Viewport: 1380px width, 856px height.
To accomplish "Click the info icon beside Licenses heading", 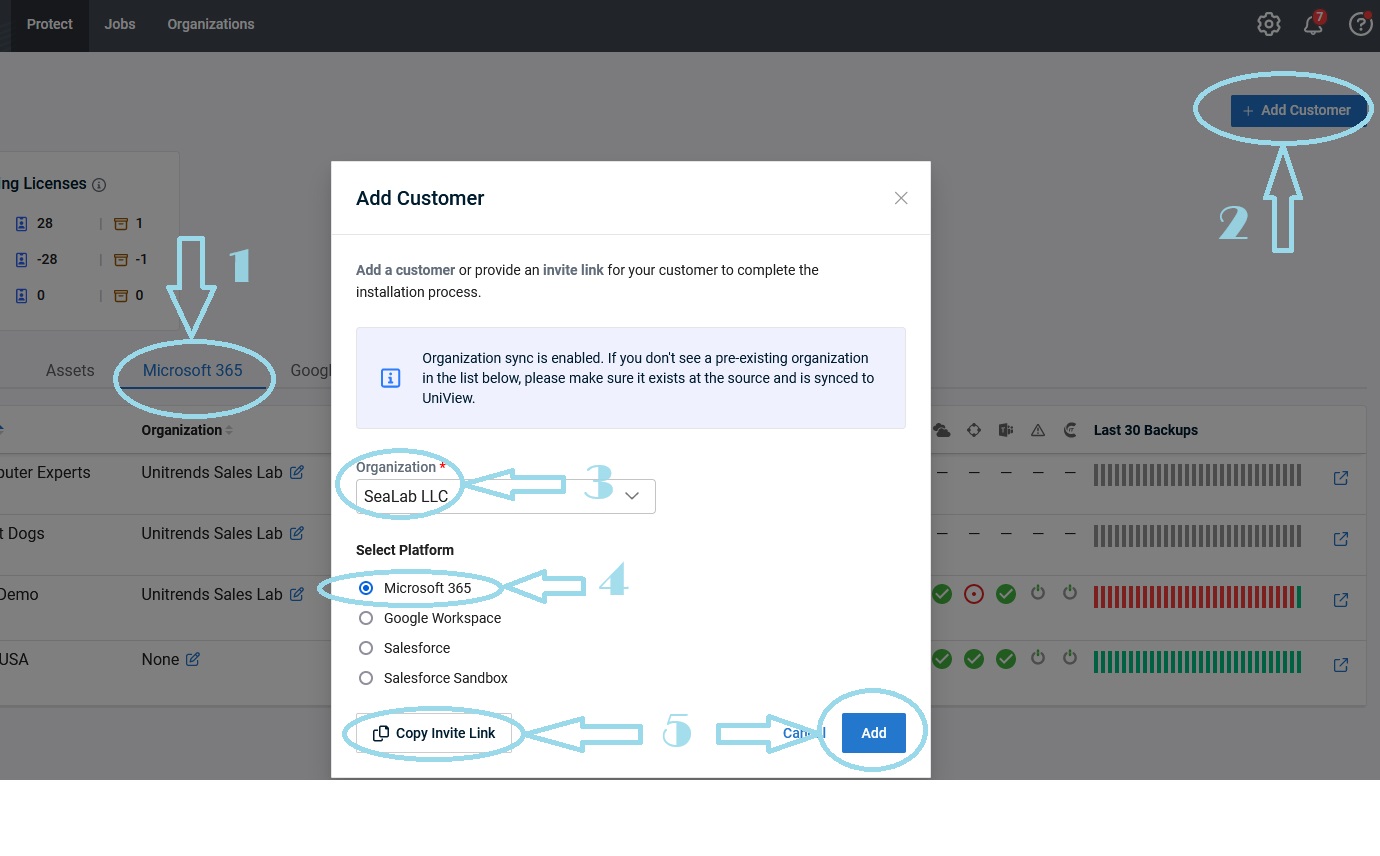I will (x=99, y=185).
